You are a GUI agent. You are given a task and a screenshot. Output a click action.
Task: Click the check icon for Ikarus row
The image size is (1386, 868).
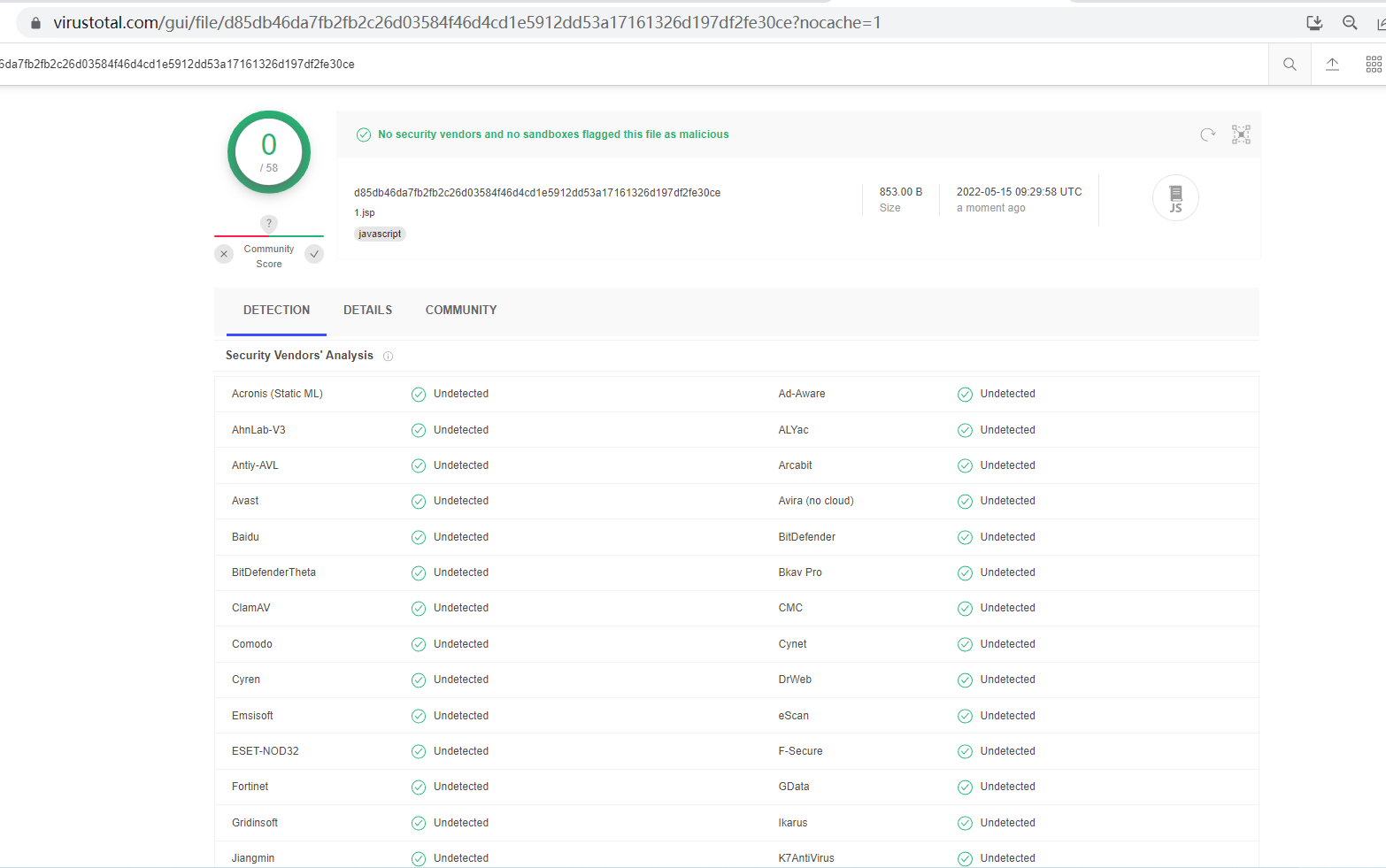[965, 823]
